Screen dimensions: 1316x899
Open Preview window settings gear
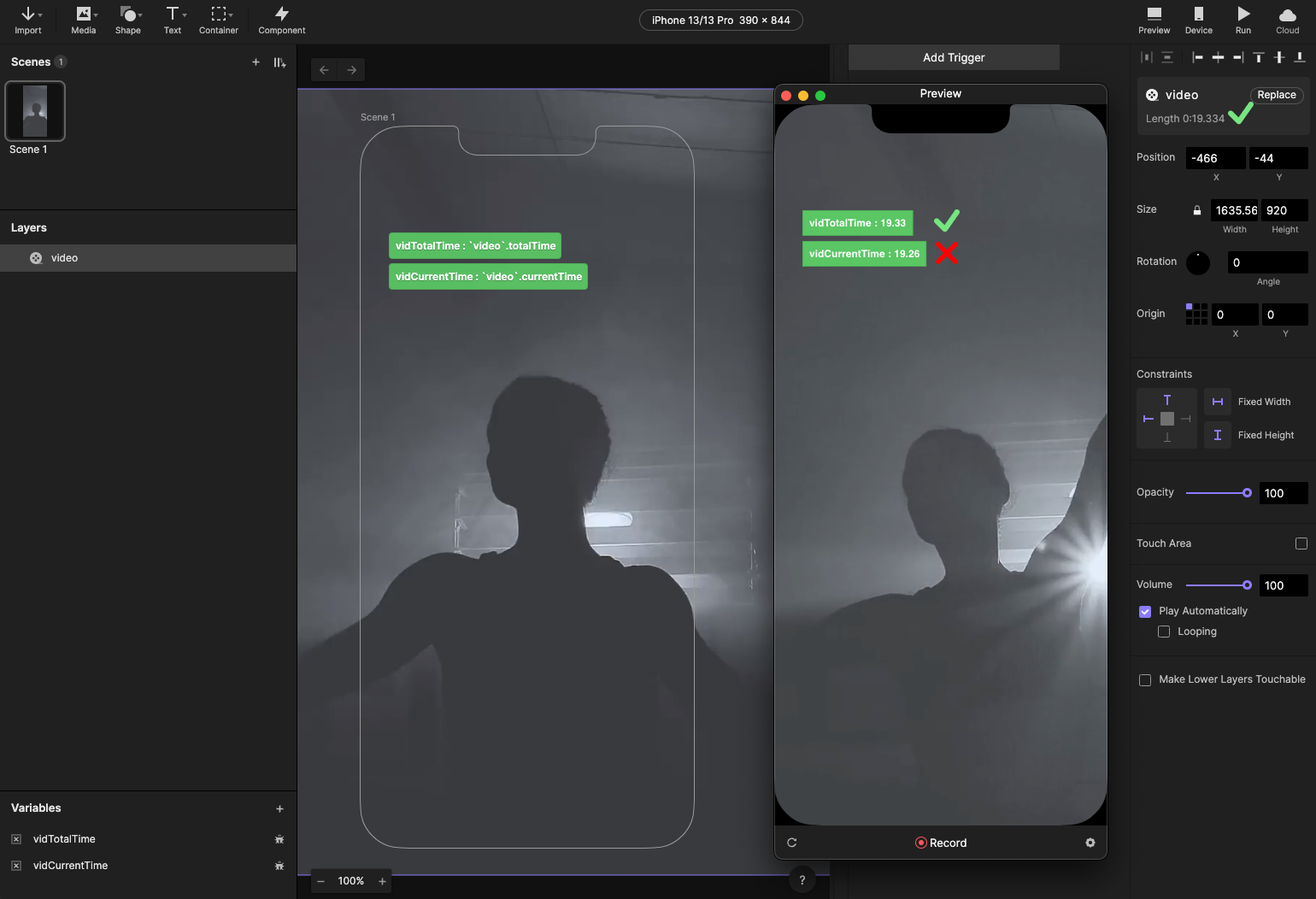[x=1090, y=843]
